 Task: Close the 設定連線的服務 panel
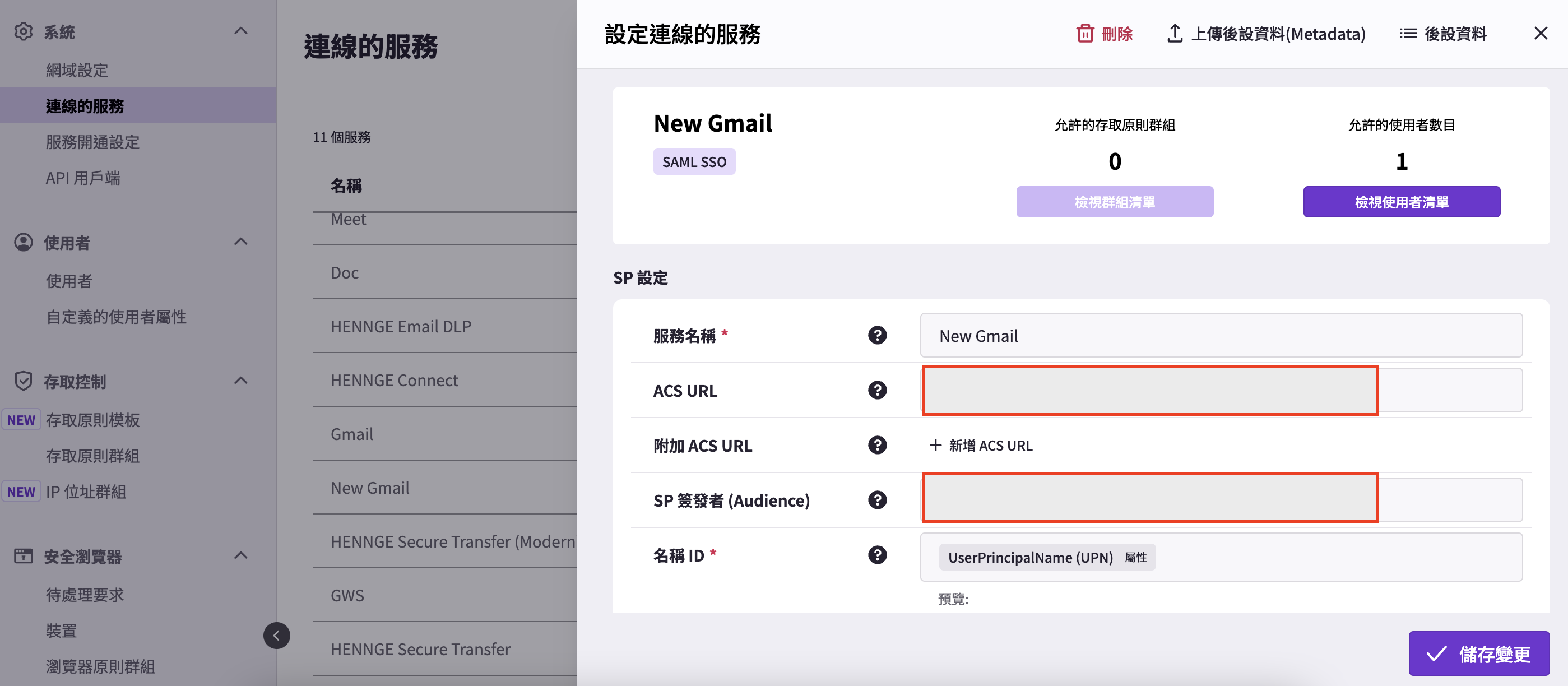(x=1541, y=33)
